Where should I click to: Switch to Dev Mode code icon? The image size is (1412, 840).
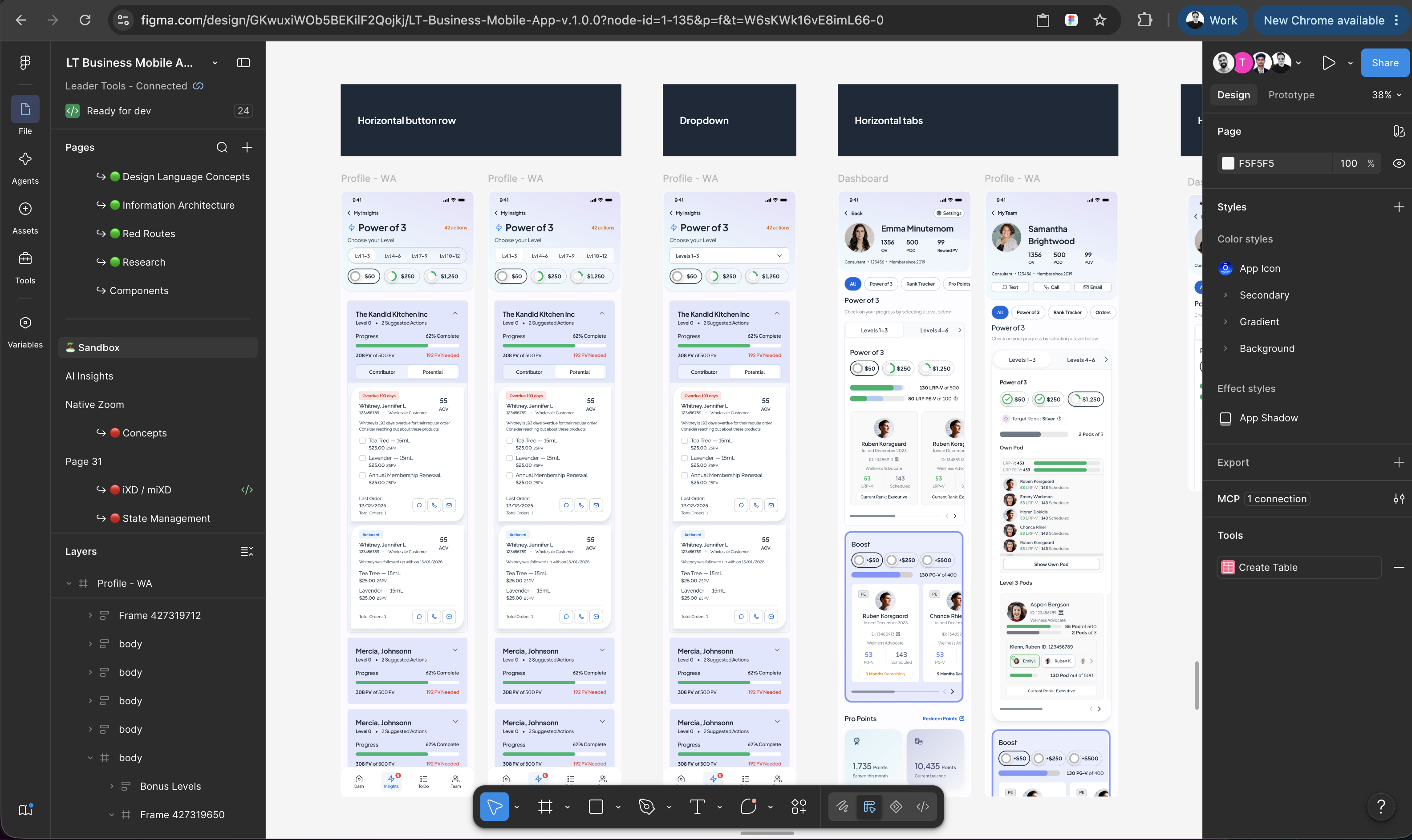pyautogui.click(x=922, y=807)
